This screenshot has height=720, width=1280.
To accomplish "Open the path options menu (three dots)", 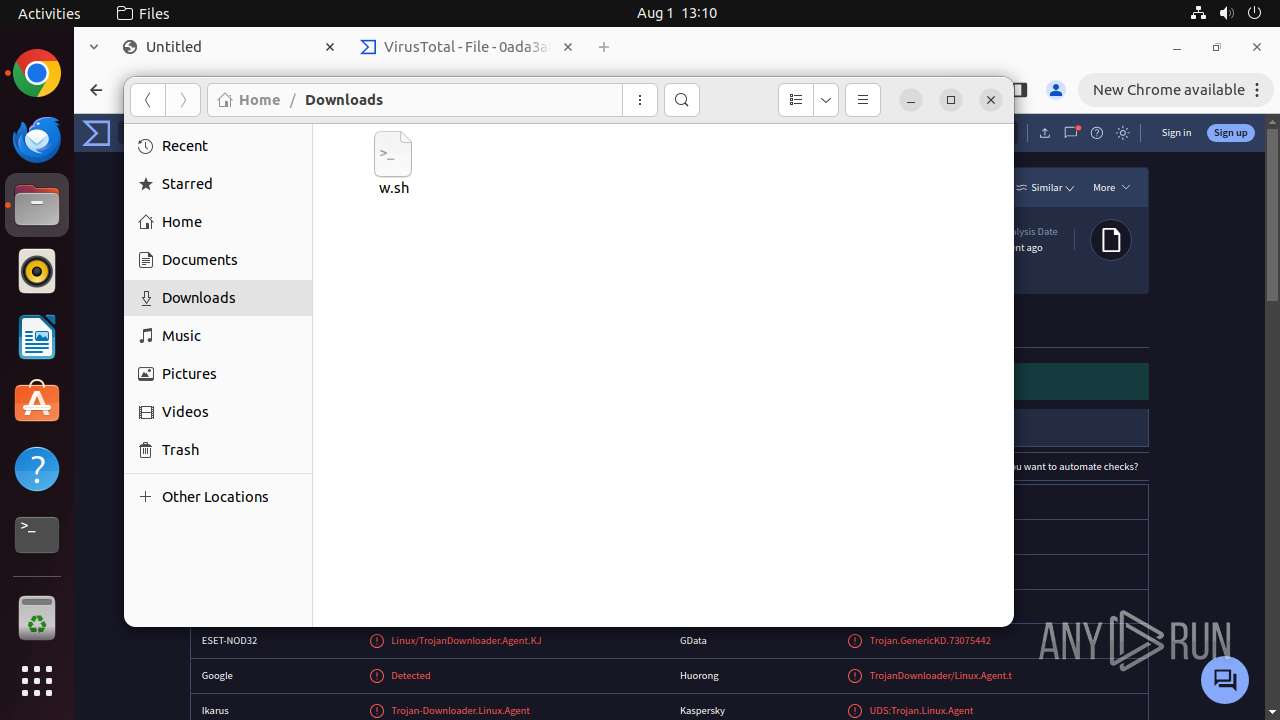I will [640, 100].
